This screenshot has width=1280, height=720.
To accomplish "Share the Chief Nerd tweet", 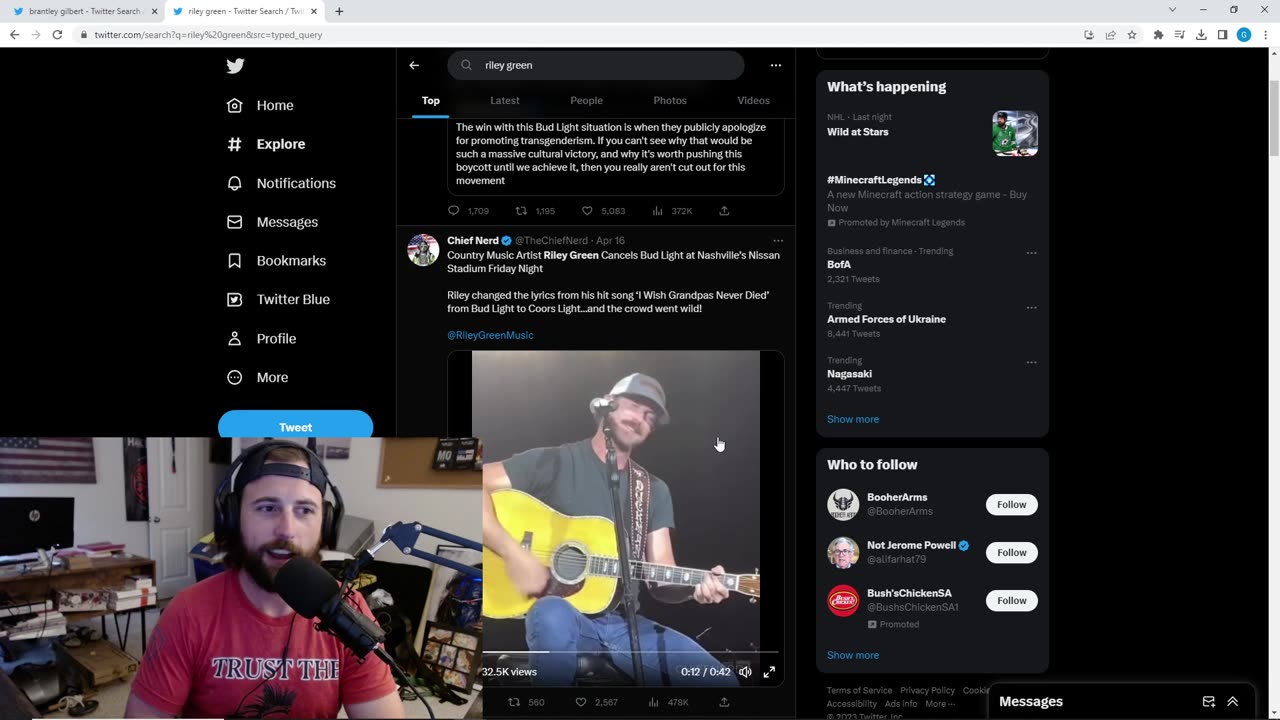I will [x=724, y=702].
